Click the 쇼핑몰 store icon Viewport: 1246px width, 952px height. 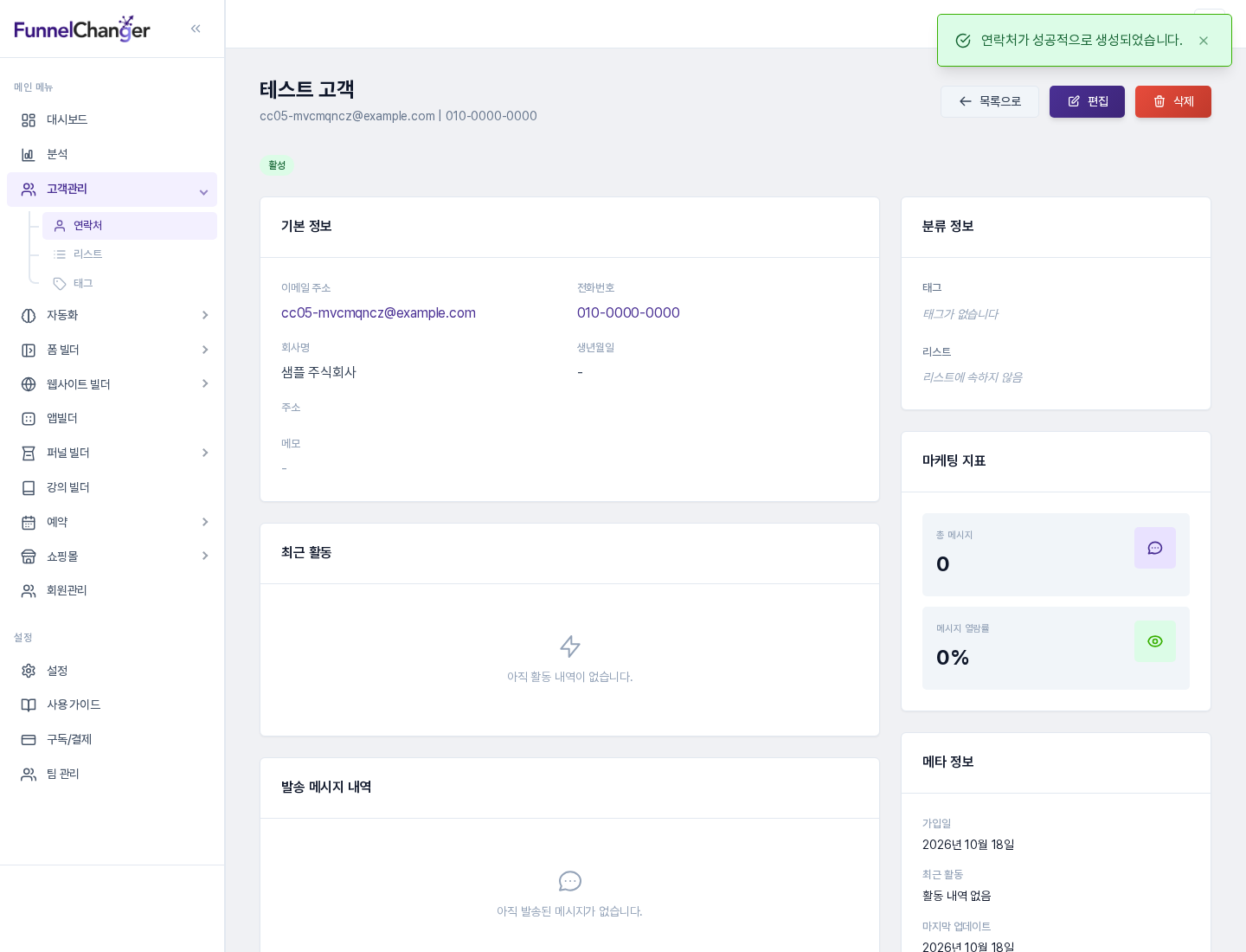(29, 556)
